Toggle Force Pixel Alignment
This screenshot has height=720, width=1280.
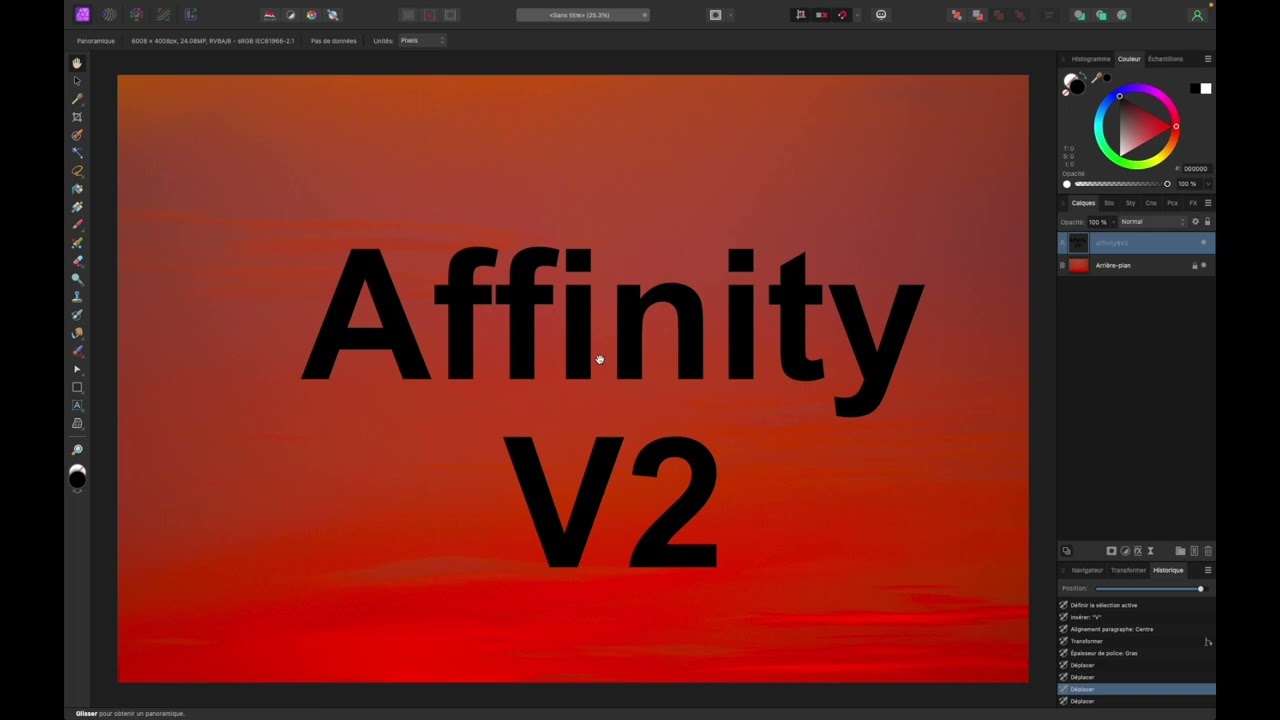800,15
